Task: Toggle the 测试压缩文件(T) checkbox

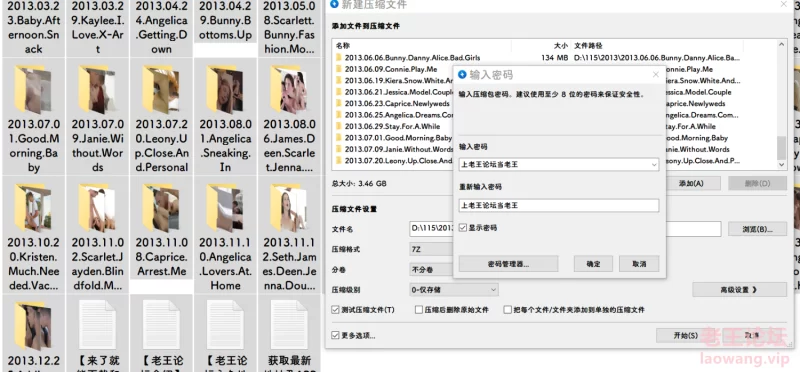Action: coord(335,310)
